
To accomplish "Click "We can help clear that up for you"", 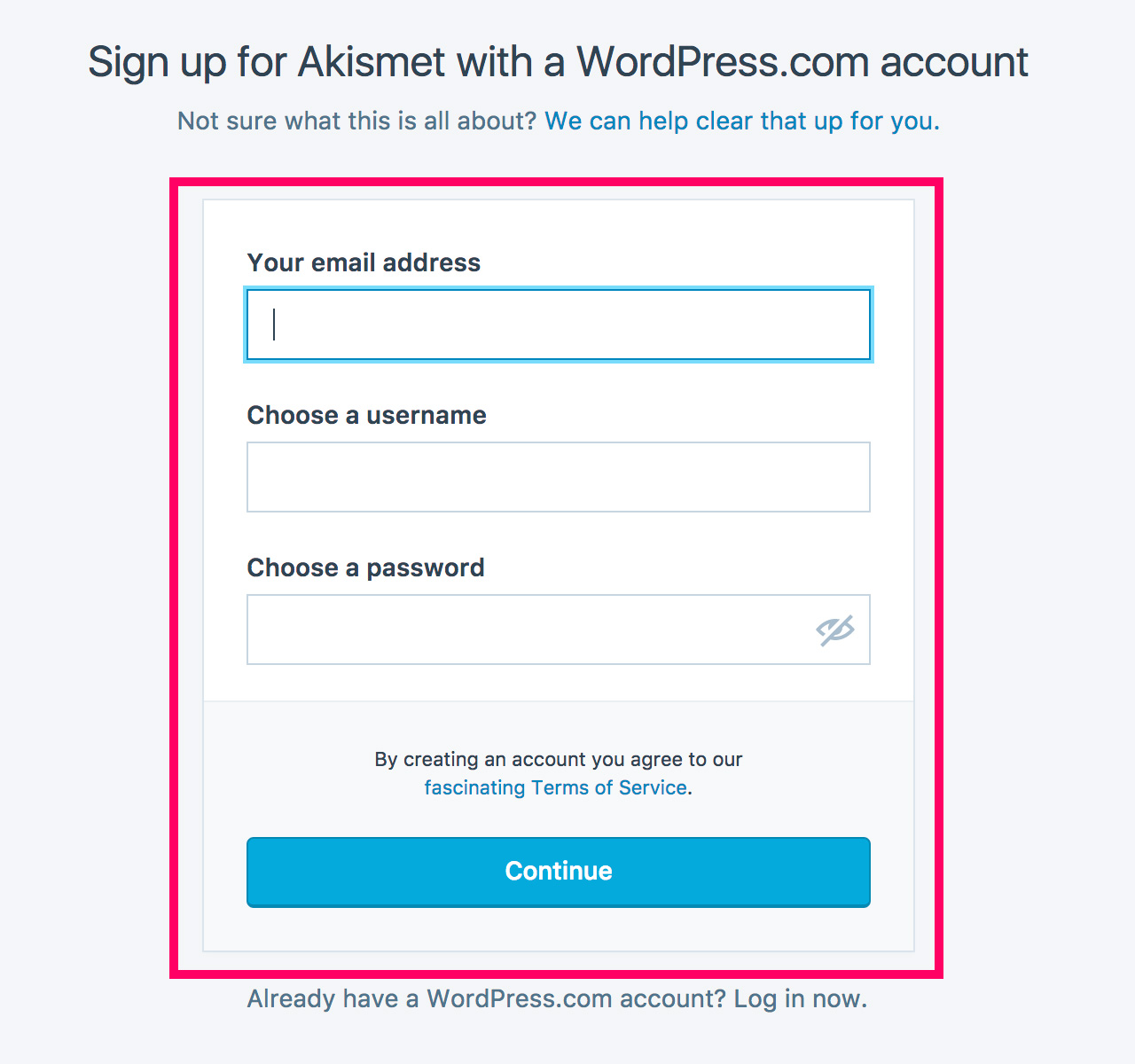I will point(741,121).
